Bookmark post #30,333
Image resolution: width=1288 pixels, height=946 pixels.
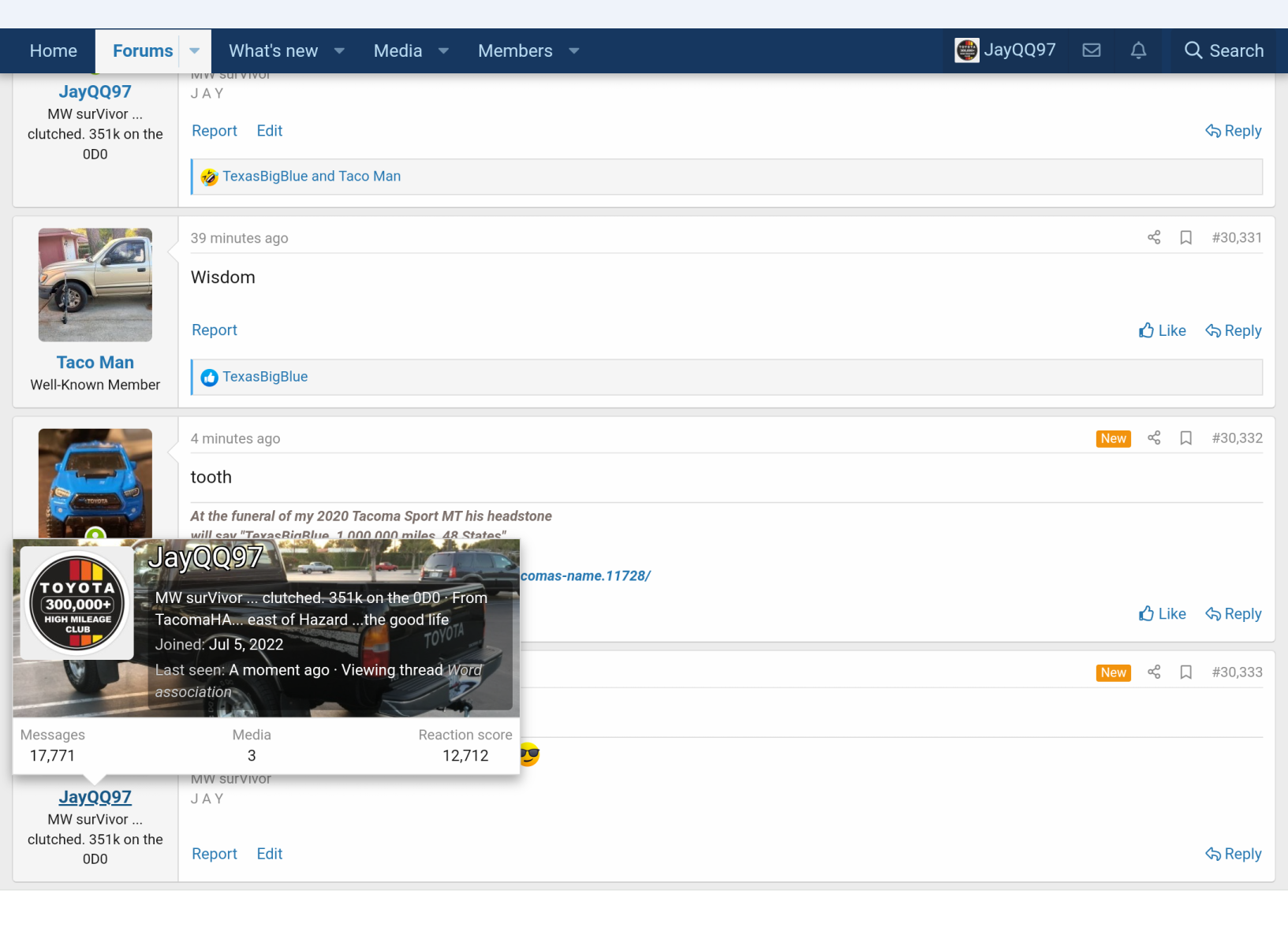click(1185, 672)
